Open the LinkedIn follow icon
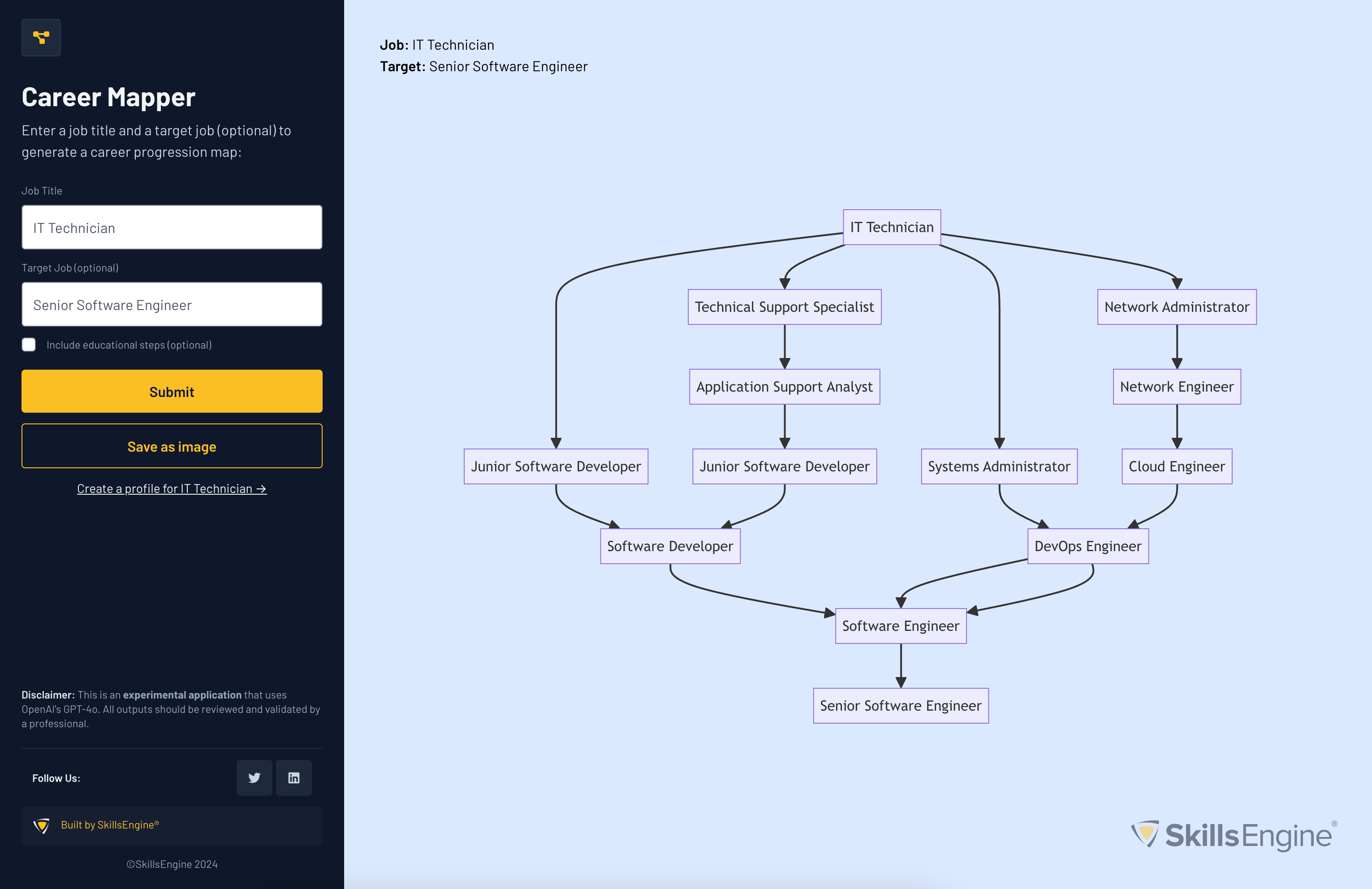Viewport: 1372px width, 889px height. tap(293, 778)
